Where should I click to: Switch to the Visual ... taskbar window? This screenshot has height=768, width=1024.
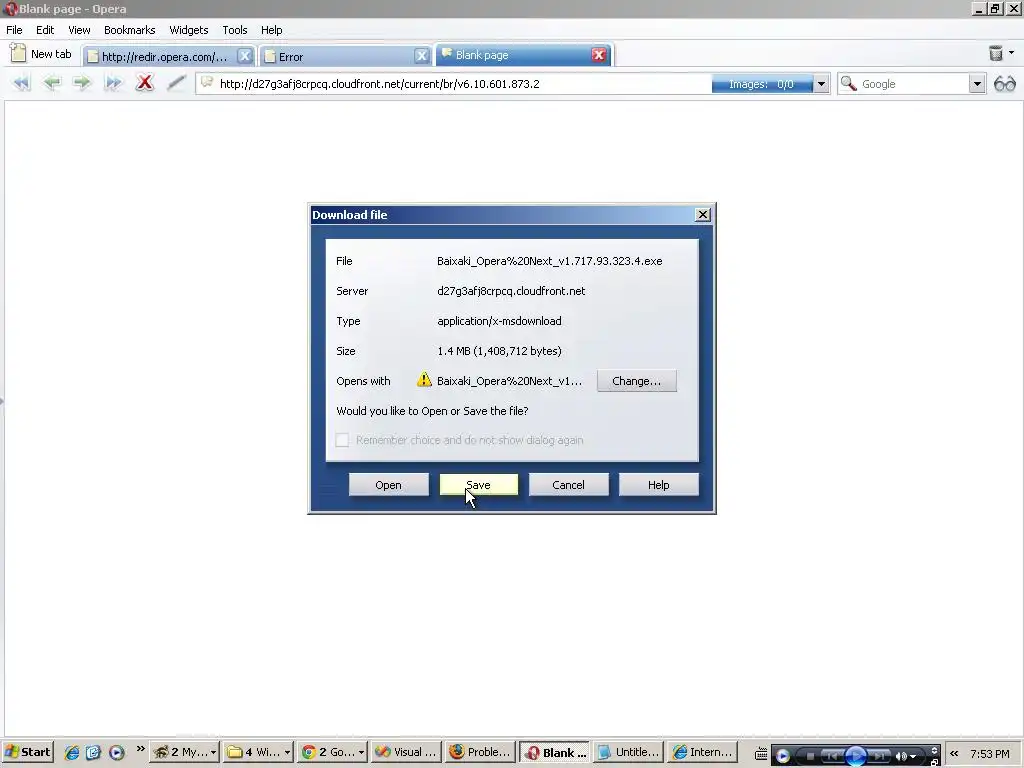point(406,752)
